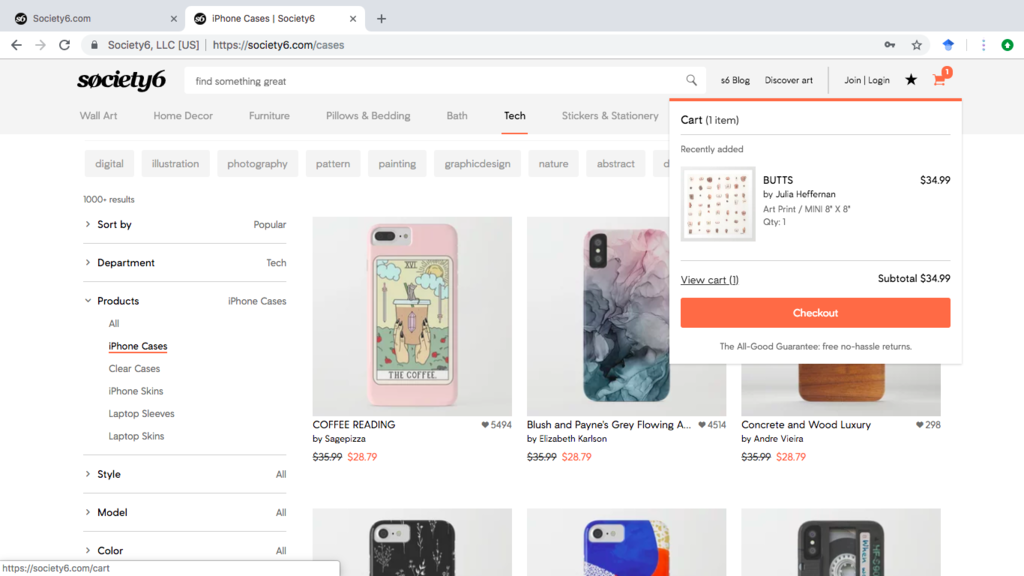The height and width of the screenshot is (576, 1024).
Task: Click the orange Checkout button
Action: pyautogui.click(x=815, y=313)
